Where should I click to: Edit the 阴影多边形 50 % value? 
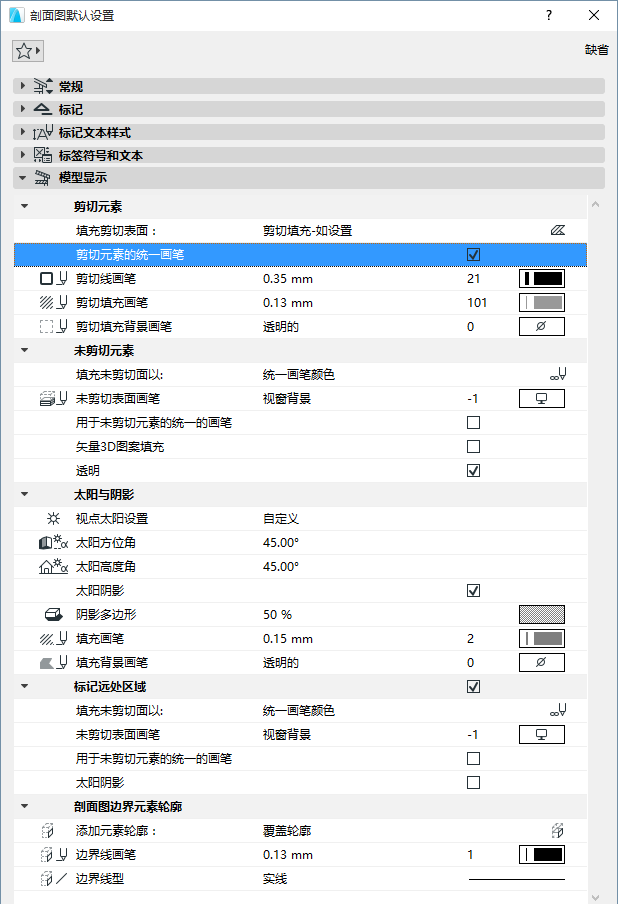coord(277,615)
